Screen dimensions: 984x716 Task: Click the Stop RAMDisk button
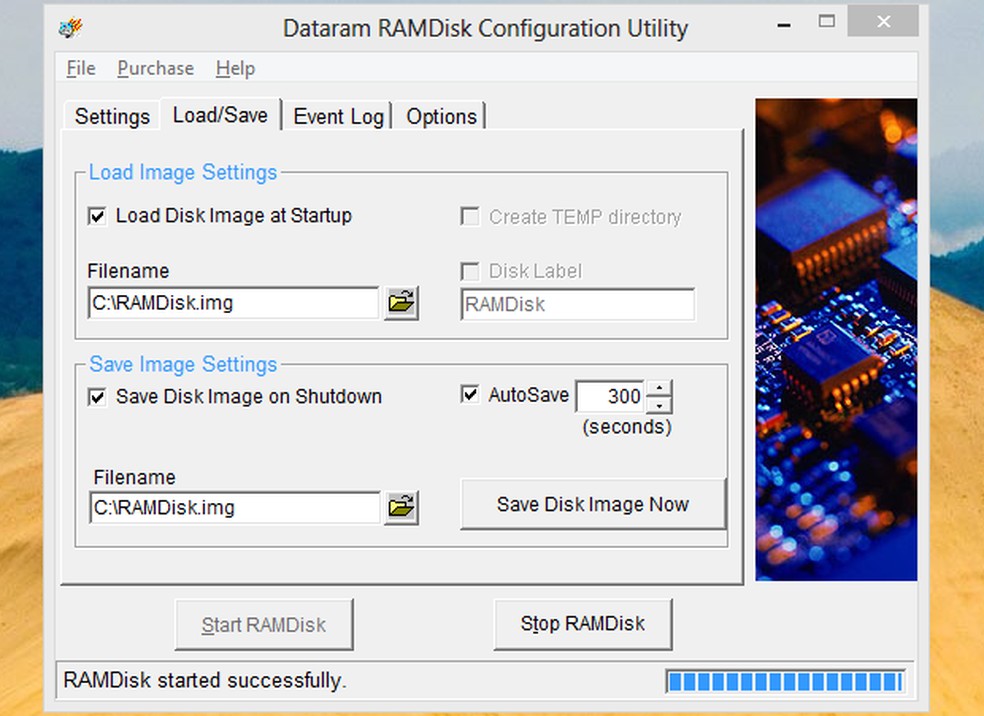coord(582,624)
